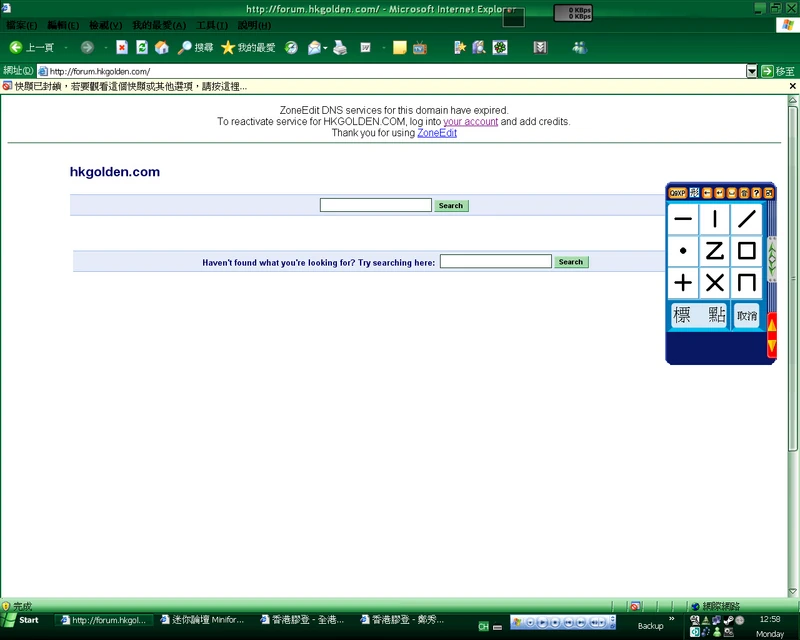Select the horizontal stroke key on Q9 pad
This screenshot has width=800, height=640.
pos(683,219)
